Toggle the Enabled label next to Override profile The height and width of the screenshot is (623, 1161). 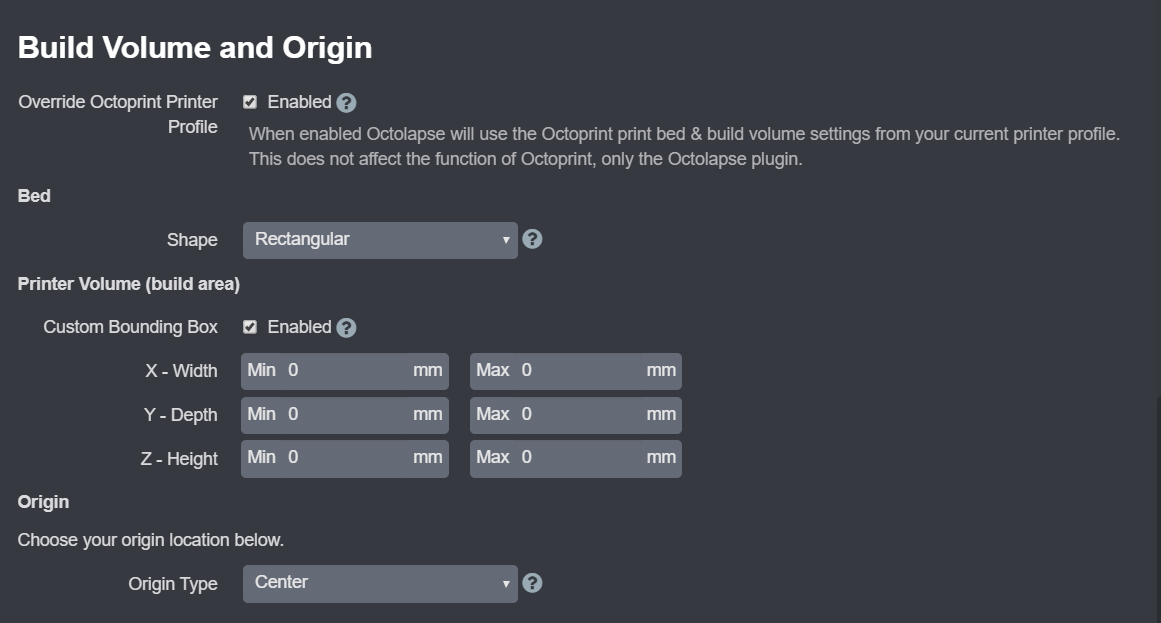(299, 101)
